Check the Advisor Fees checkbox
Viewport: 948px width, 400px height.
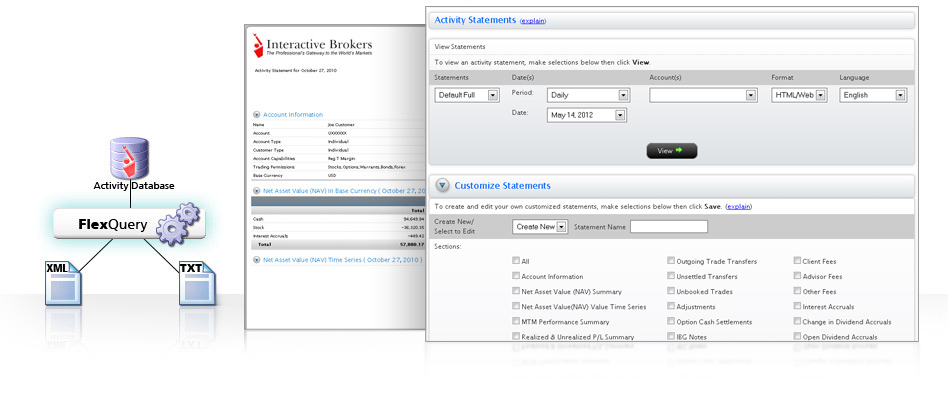coord(797,276)
